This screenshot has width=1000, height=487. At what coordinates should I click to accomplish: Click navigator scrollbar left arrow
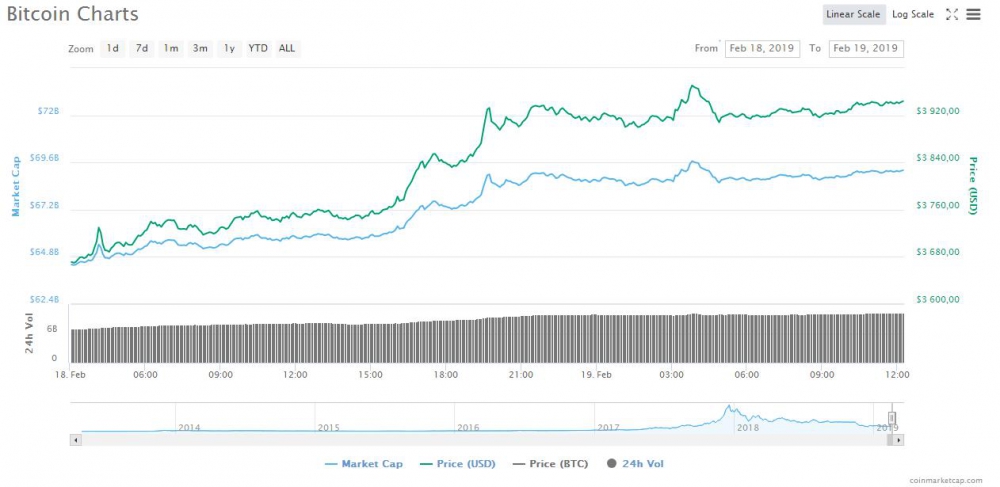pos(75,440)
